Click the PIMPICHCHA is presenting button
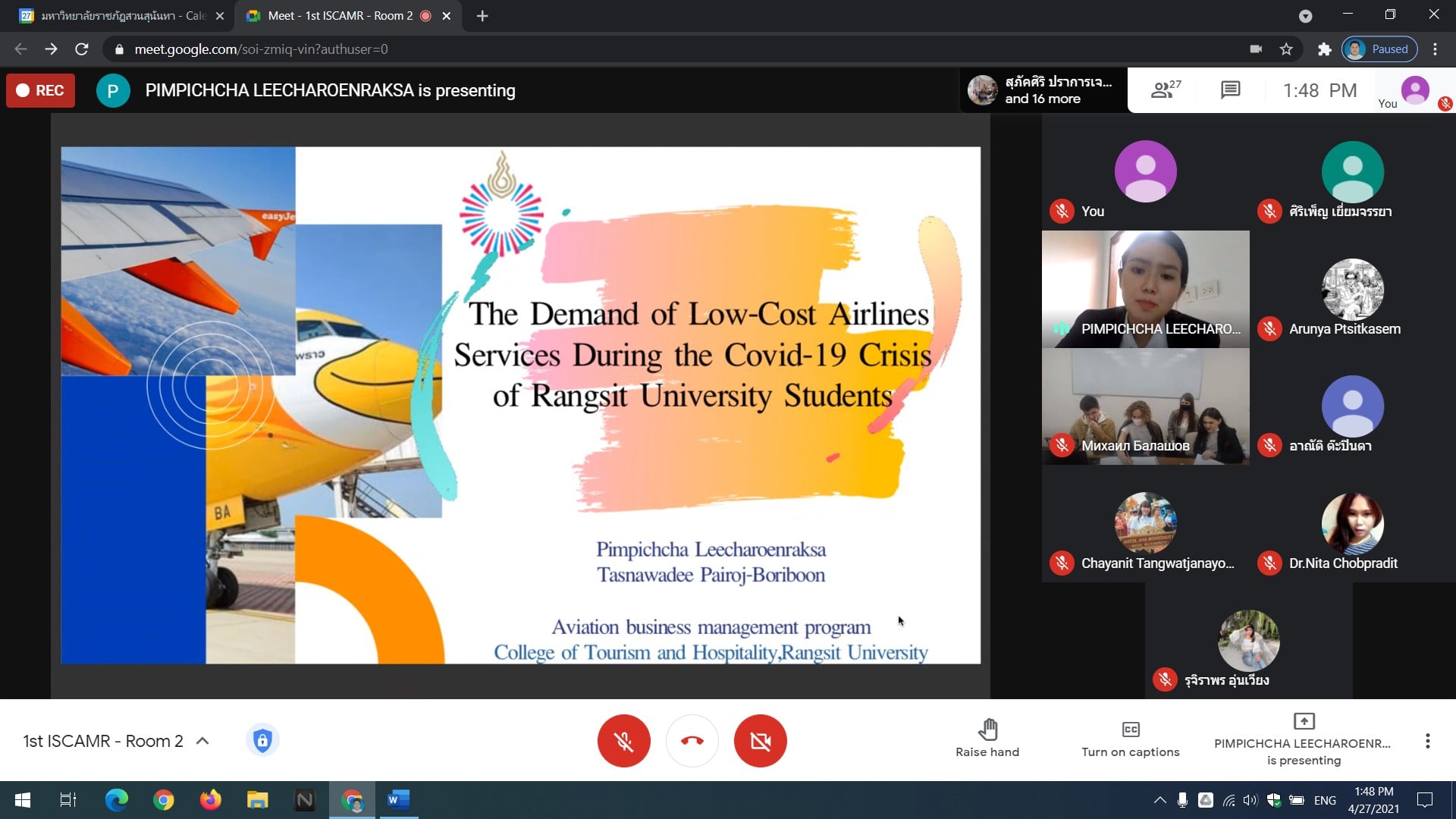Image resolution: width=1456 pixels, height=819 pixels. 1303,738
